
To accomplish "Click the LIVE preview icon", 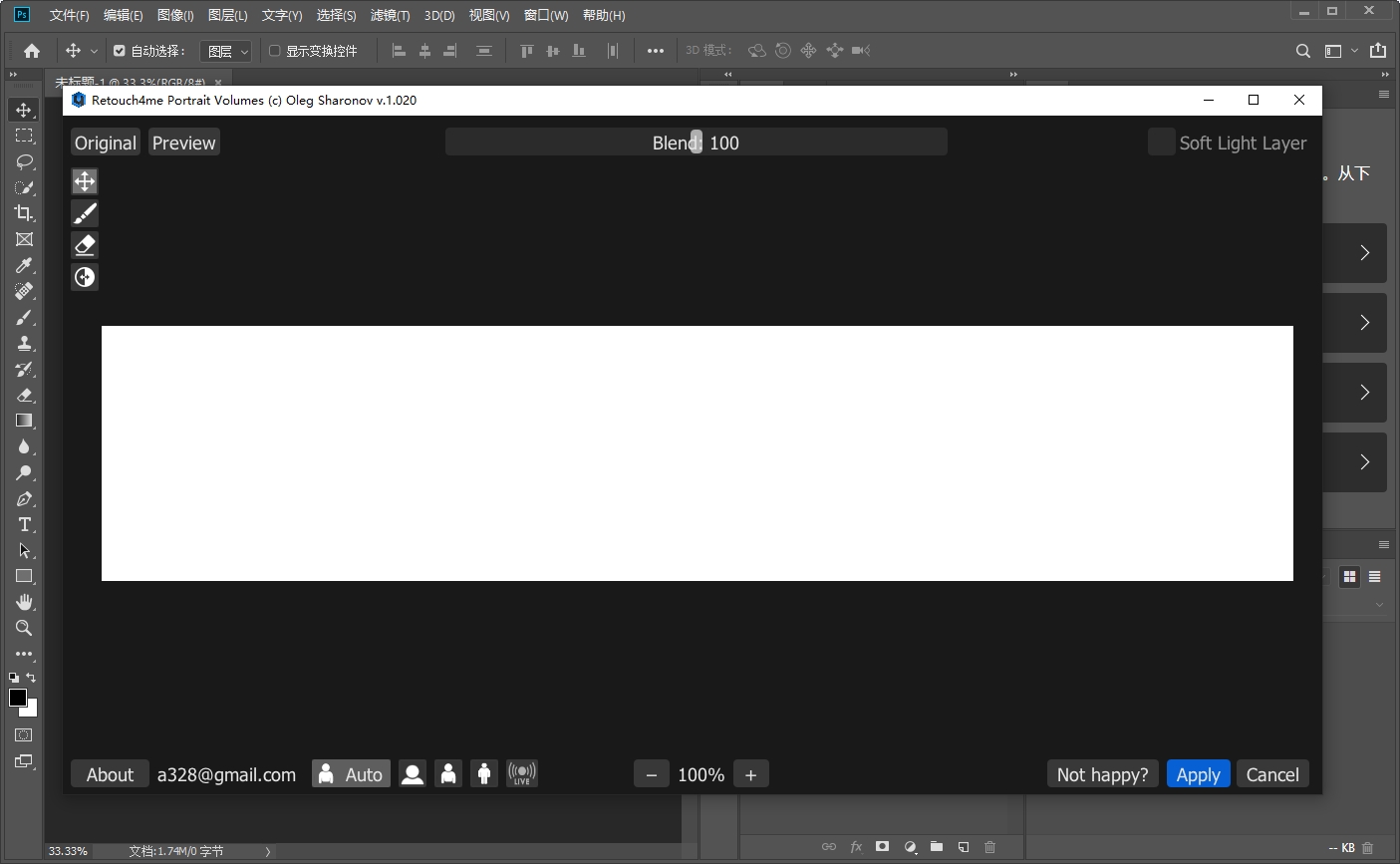I will coord(522,773).
